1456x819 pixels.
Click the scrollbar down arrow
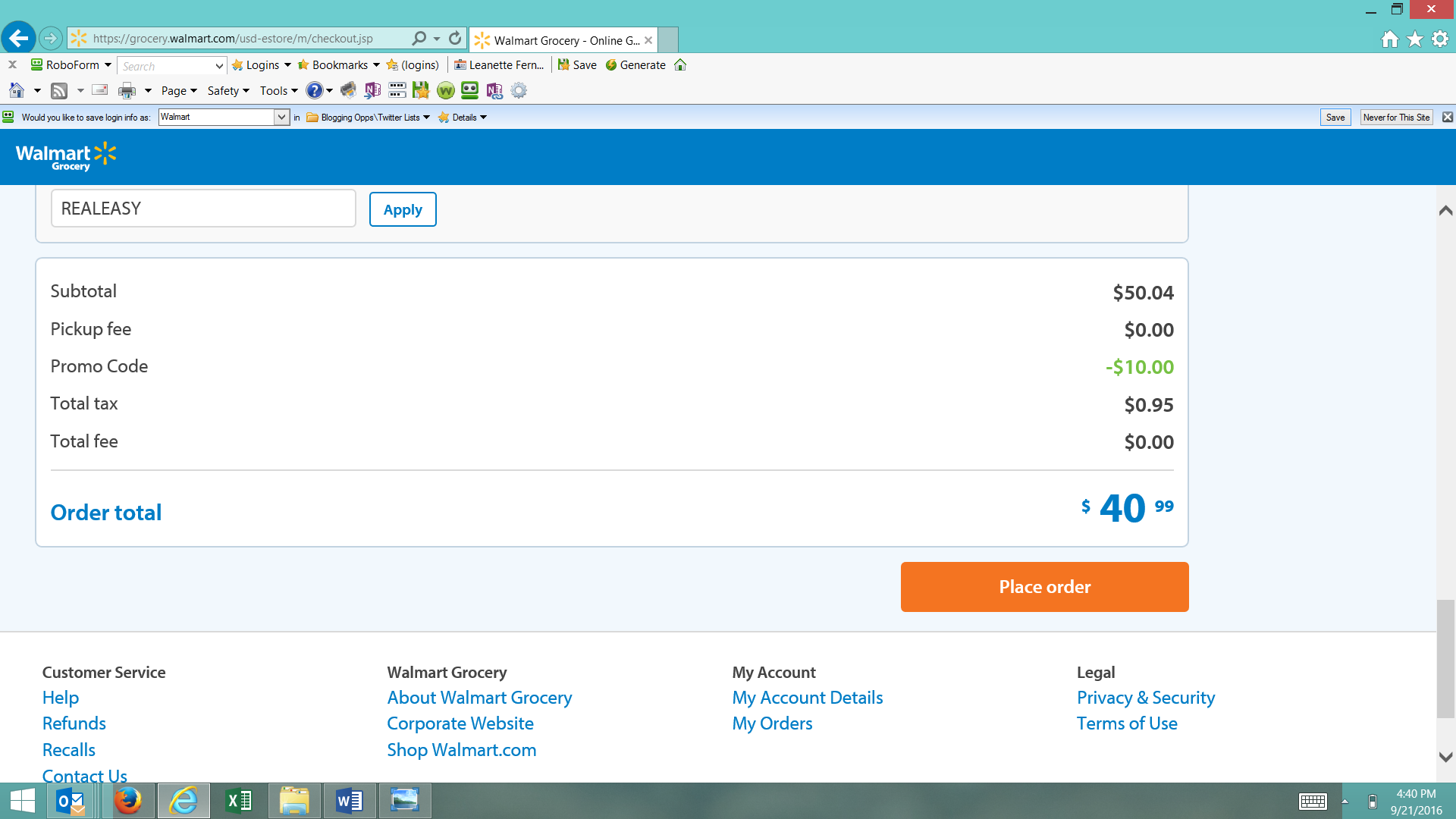(1447, 755)
